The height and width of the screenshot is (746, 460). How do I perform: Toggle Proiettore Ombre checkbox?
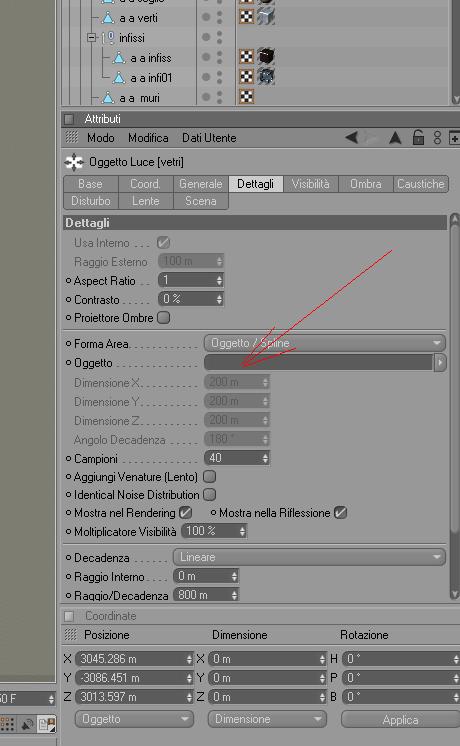coord(163,317)
